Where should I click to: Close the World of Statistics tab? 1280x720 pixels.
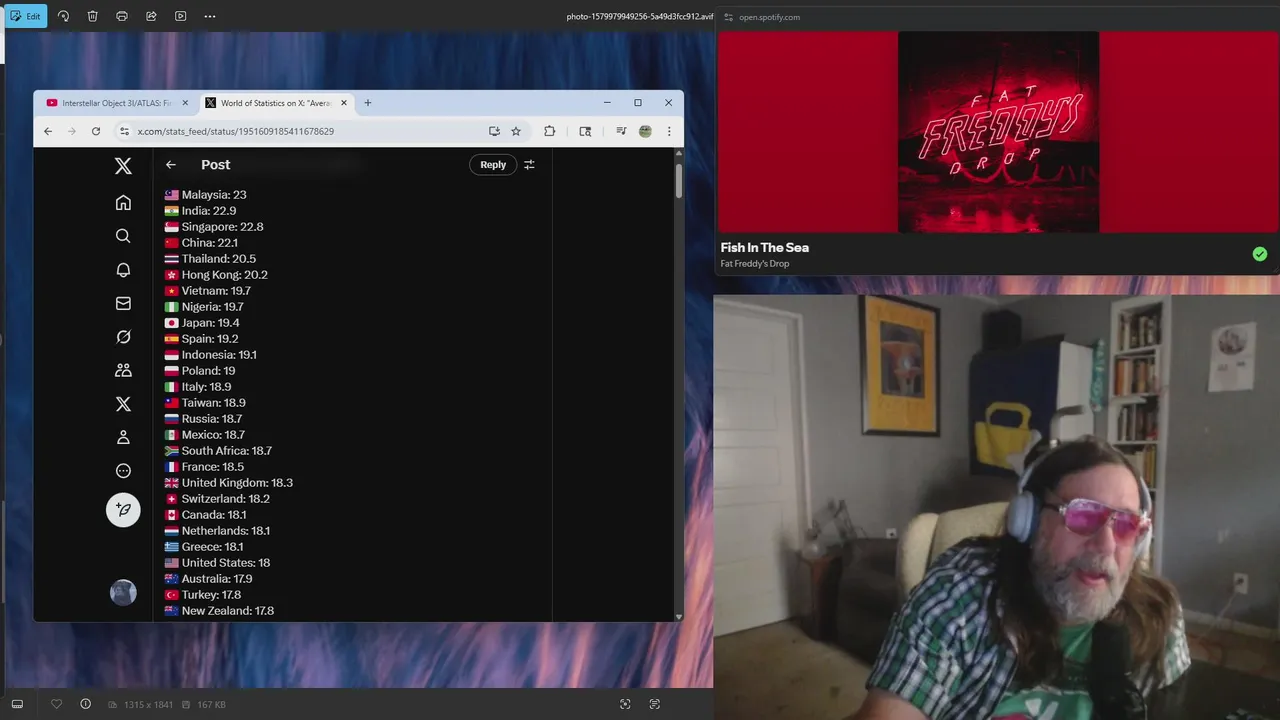pos(344,103)
